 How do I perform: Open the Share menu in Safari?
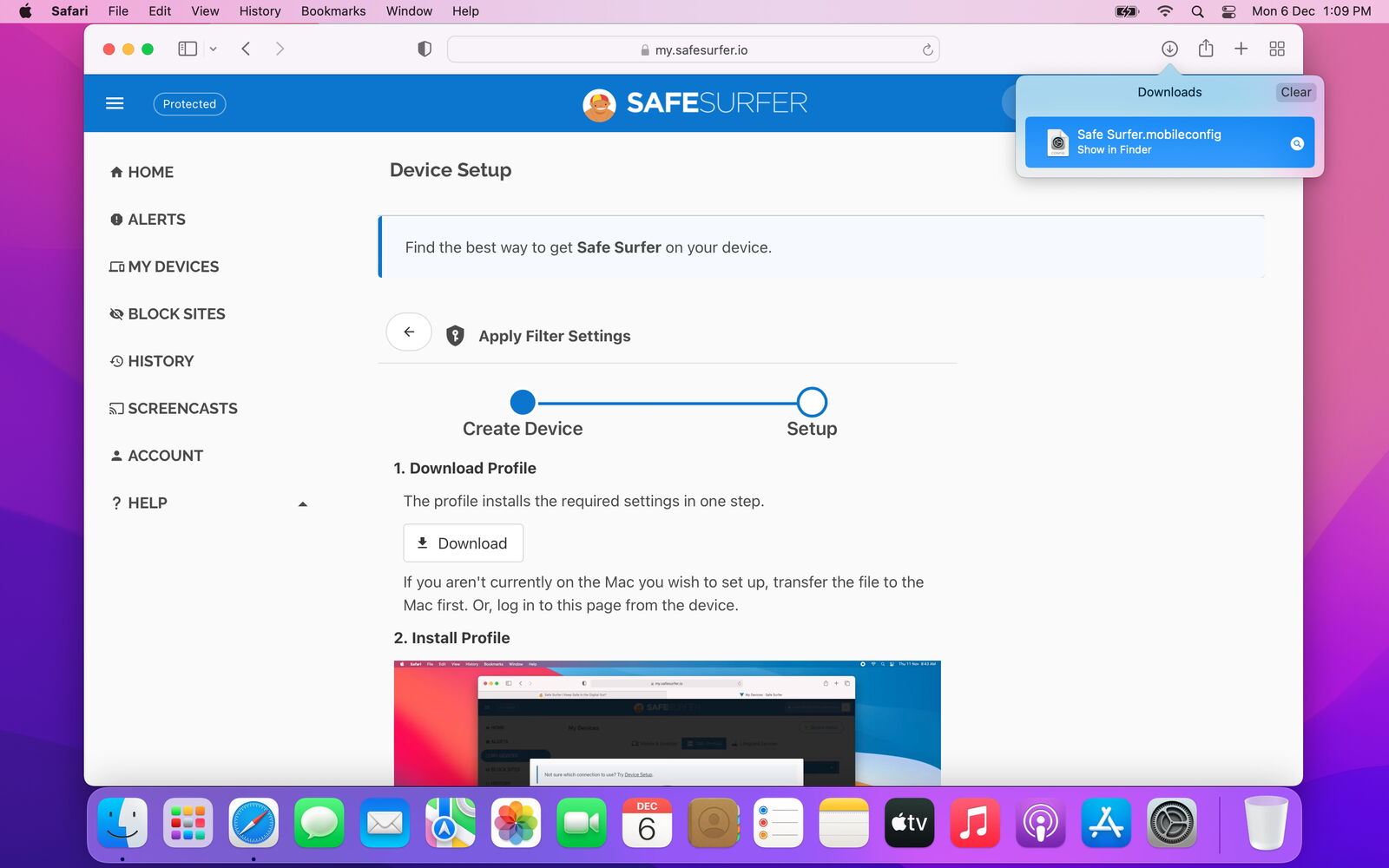pyautogui.click(x=1206, y=49)
